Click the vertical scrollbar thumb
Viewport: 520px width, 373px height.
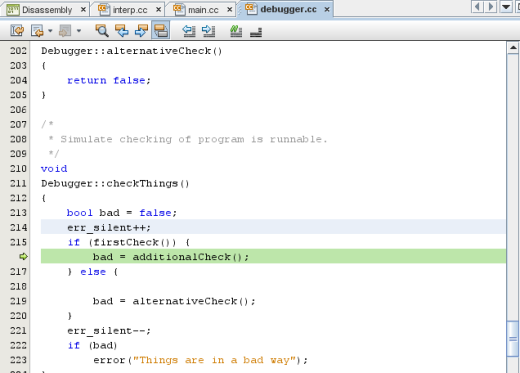pos(513,339)
